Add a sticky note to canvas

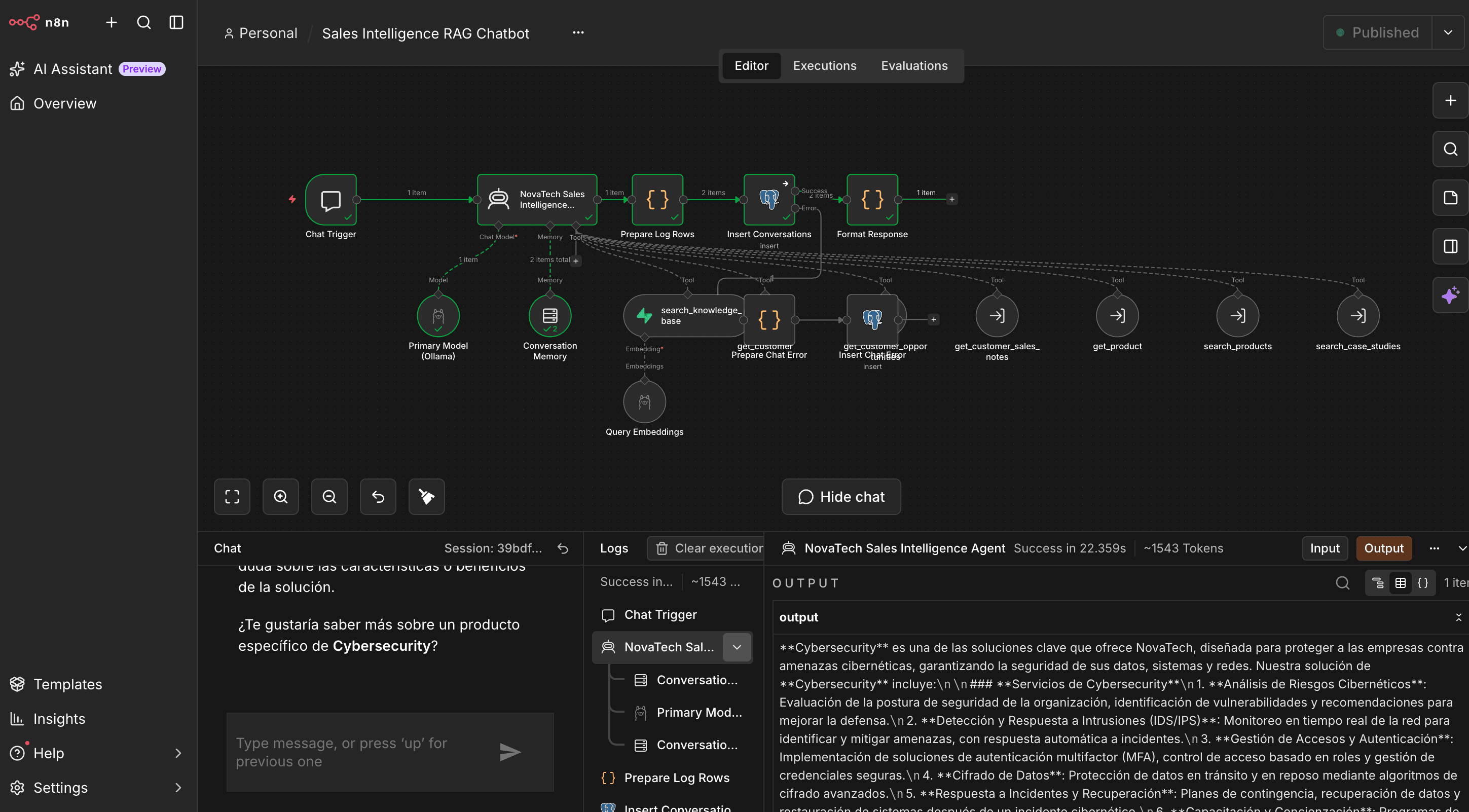pos(1450,198)
